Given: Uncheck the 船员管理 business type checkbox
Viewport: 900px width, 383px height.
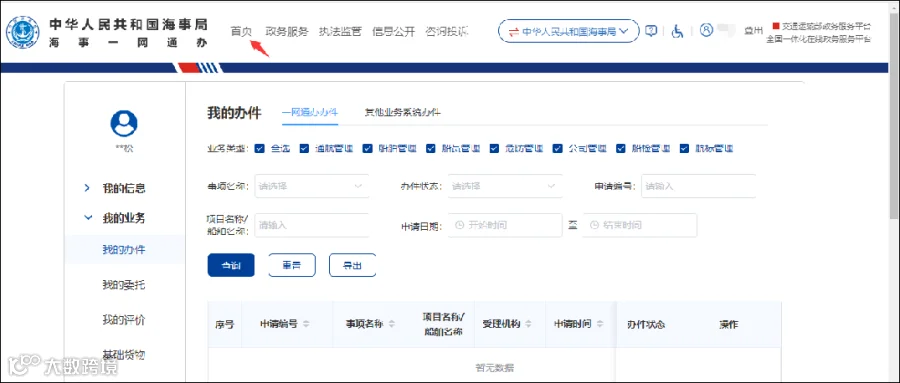Looking at the screenshot, I should click(x=431, y=148).
